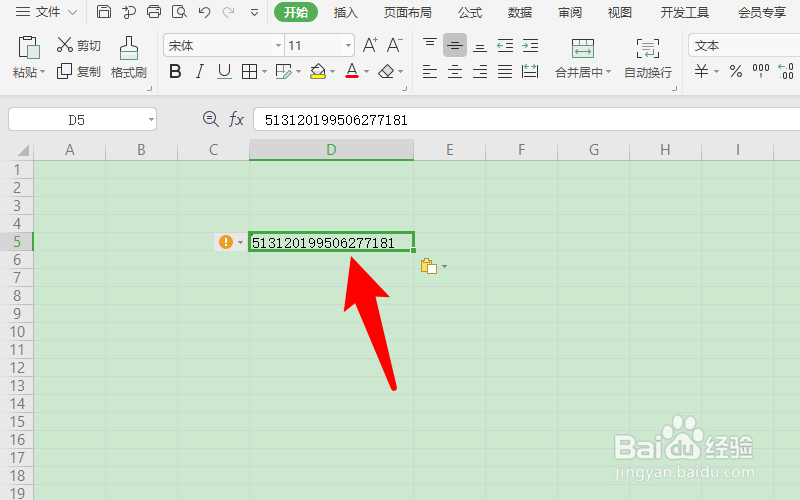Switch to the 审阅 tab

pos(570,12)
